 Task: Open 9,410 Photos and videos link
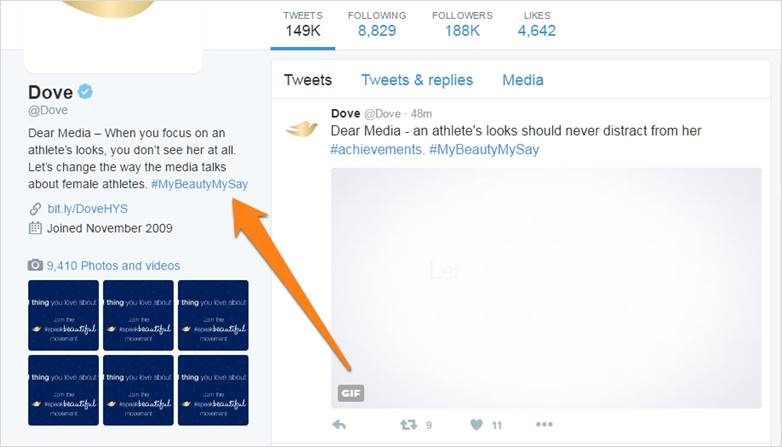113,265
